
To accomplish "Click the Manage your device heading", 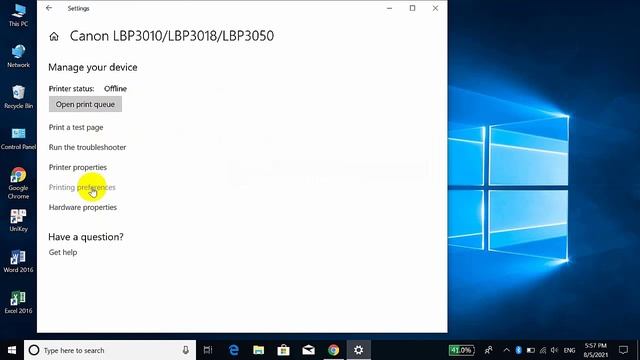I will click(93, 67).
